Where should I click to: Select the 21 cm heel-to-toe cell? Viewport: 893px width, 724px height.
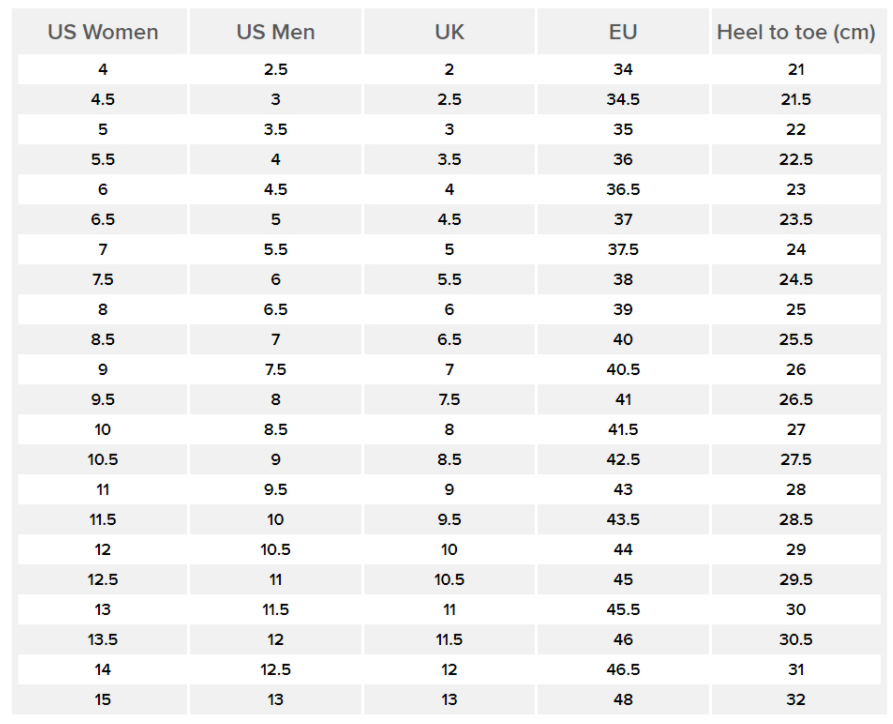pyautogui.click(x=796, y=69)
